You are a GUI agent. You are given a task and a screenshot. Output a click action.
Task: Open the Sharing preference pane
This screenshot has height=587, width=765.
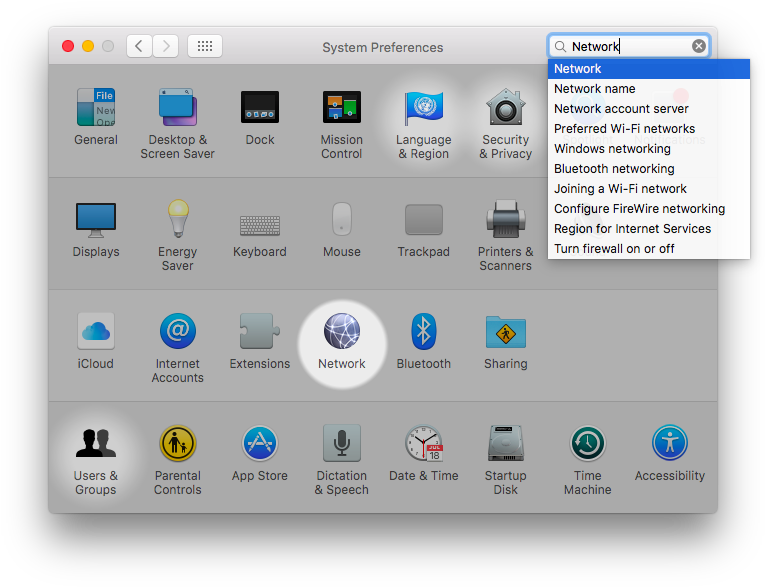pyautogui.click(x=506, y=333)
